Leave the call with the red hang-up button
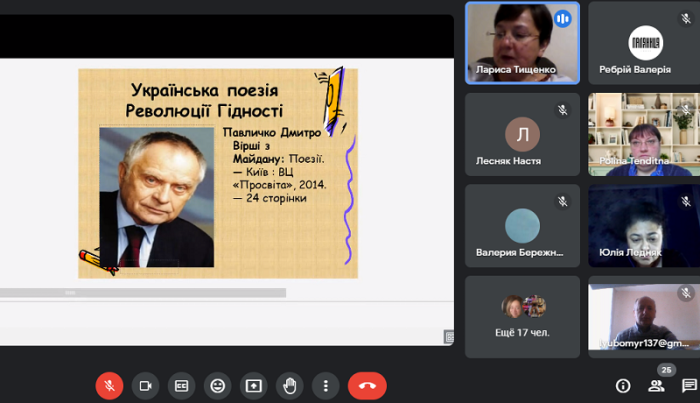This screenshot has width=700, height=403. tap(367, 385)
